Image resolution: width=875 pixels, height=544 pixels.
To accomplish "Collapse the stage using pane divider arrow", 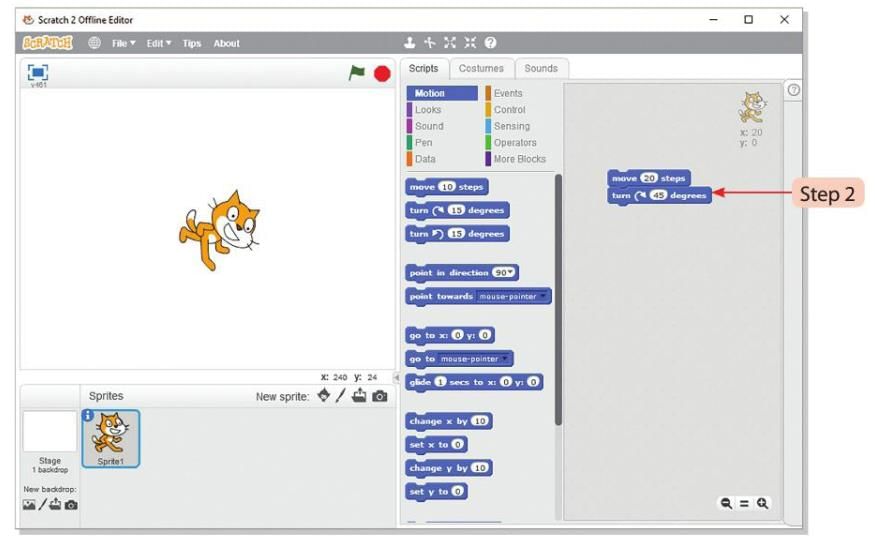I will (397, 378).
